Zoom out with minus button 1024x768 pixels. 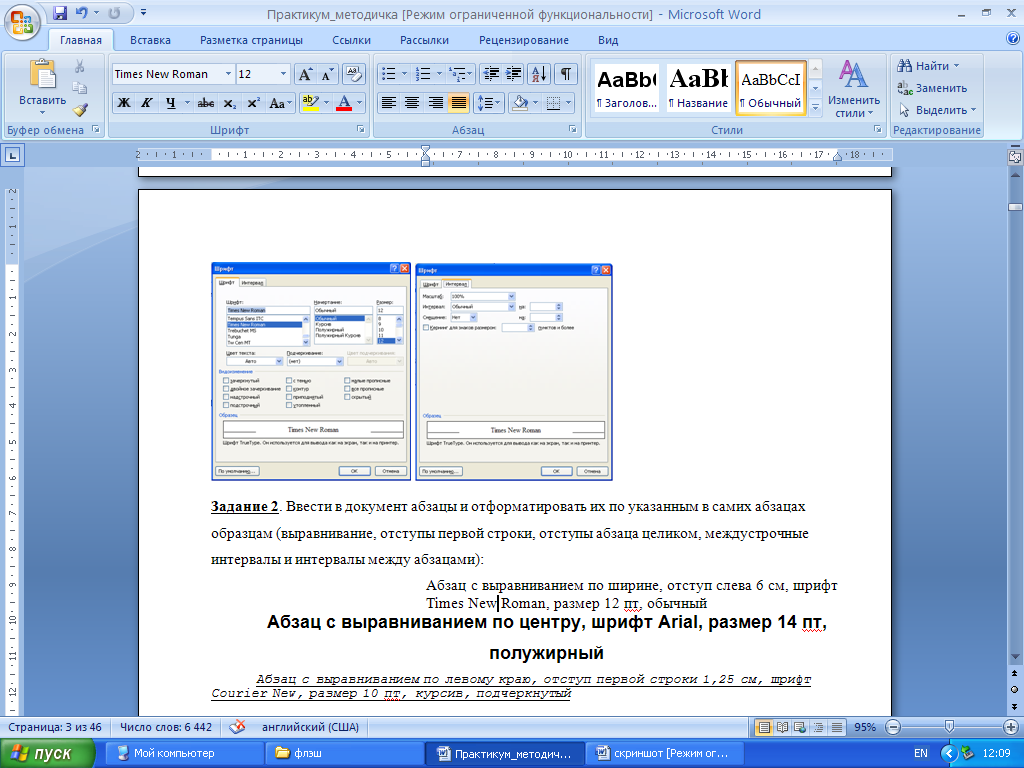click(893, 727)
